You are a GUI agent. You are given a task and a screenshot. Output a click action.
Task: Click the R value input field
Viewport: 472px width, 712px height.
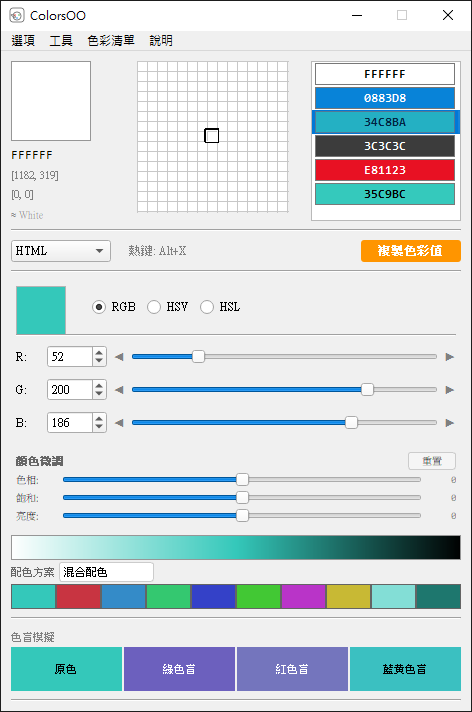pos(70,357)
